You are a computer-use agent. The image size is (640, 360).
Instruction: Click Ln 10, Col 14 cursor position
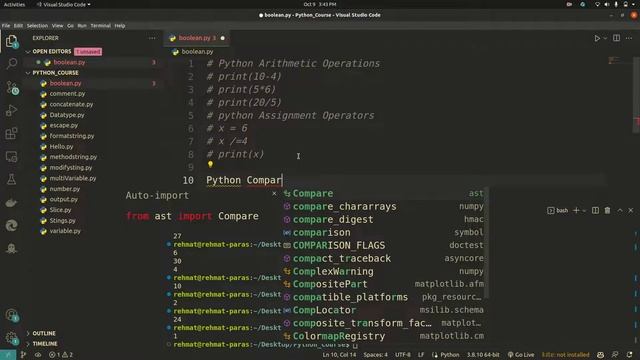click(339, 355)
